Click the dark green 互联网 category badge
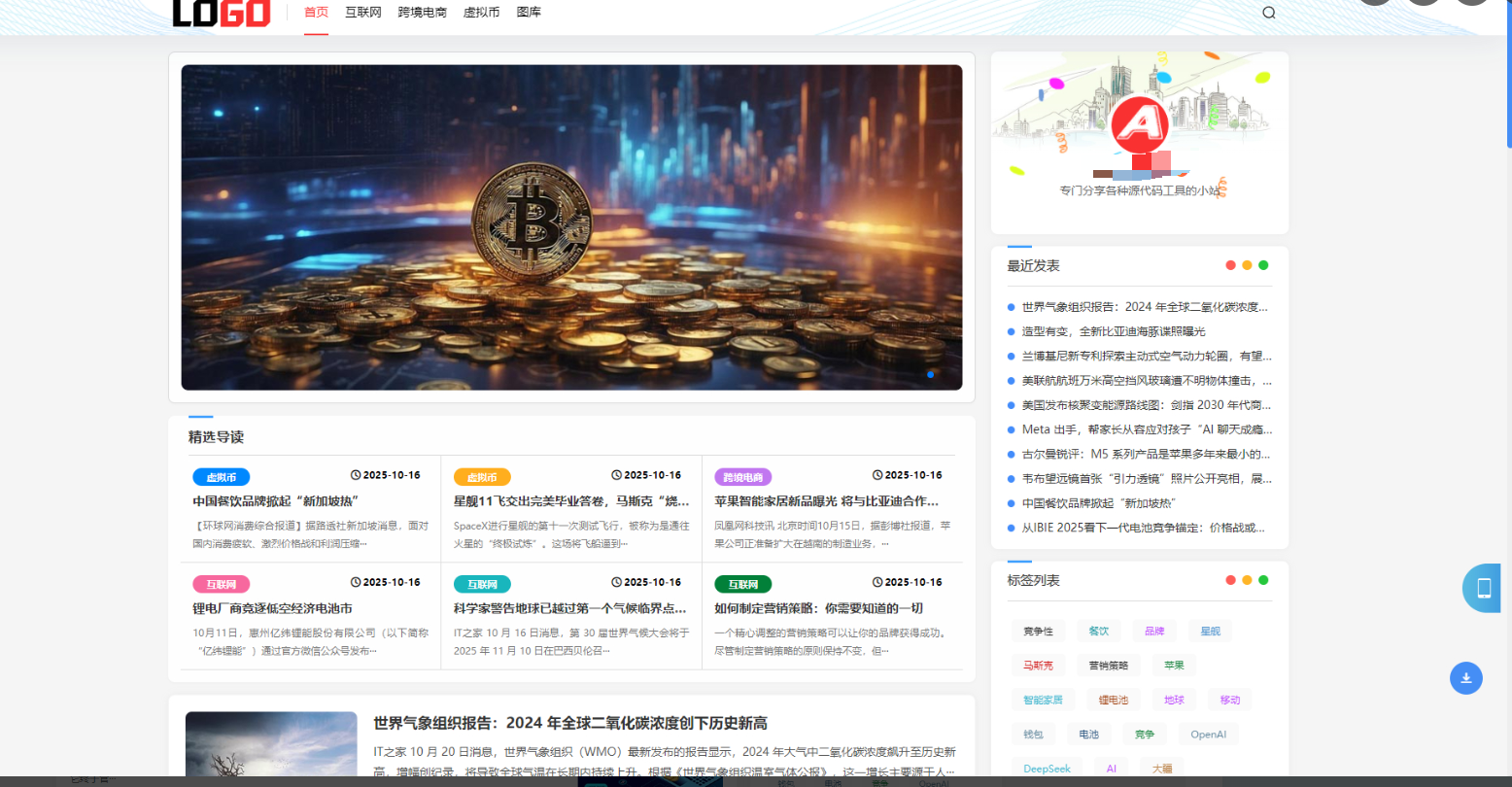The image size is (1512, 787). (742, 584)
